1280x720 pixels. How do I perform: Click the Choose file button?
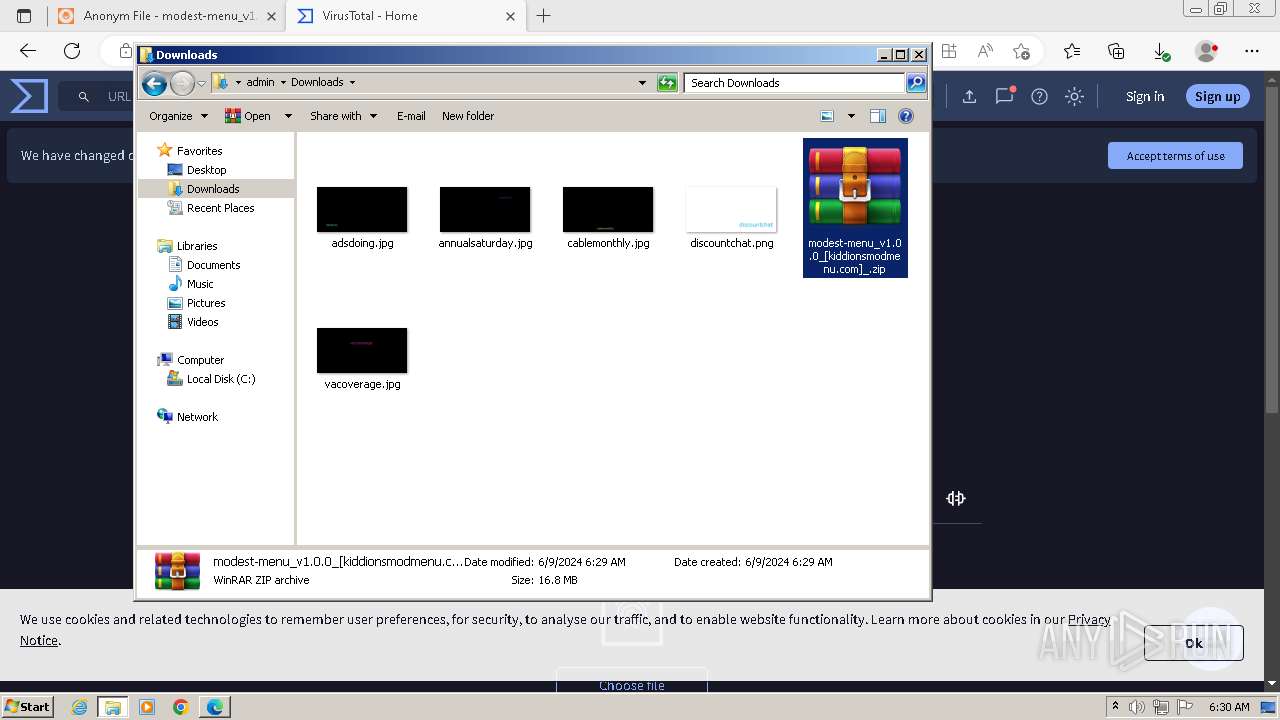(x=632, y=685)
